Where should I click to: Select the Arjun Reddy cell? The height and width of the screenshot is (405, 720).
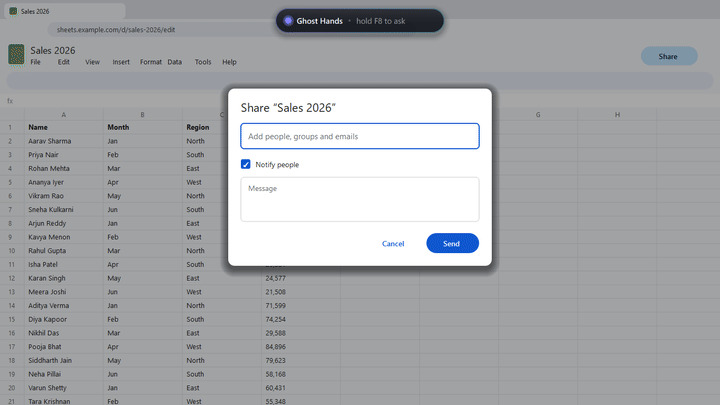pos(64,223)
